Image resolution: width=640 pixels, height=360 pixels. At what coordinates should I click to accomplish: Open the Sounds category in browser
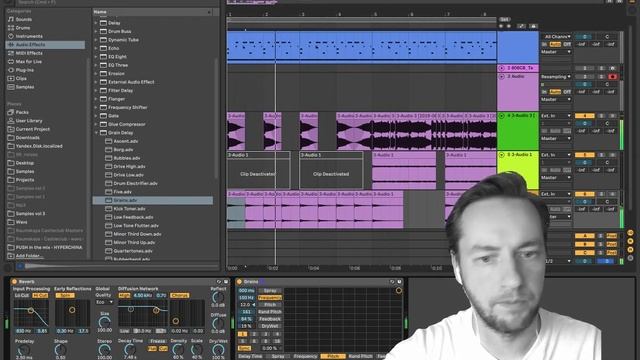point(24,19)
